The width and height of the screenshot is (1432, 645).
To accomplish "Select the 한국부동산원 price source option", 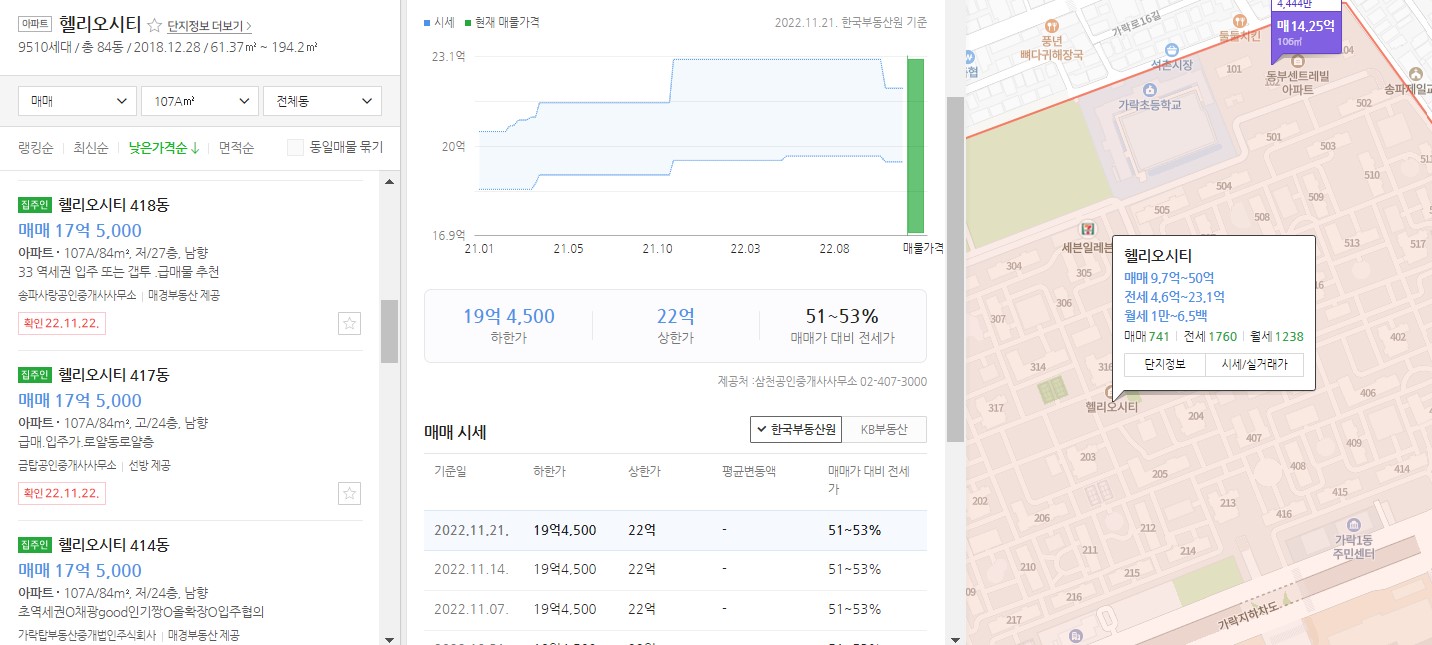I will [796, 429].
